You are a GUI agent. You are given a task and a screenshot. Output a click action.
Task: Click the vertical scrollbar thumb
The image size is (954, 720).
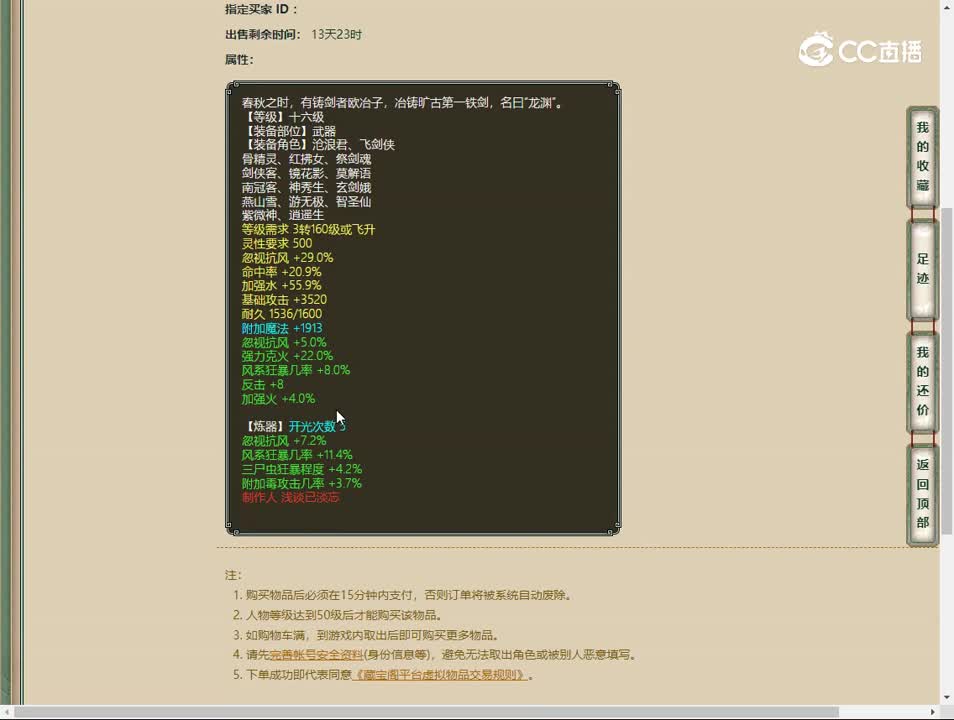coord(947,371)
